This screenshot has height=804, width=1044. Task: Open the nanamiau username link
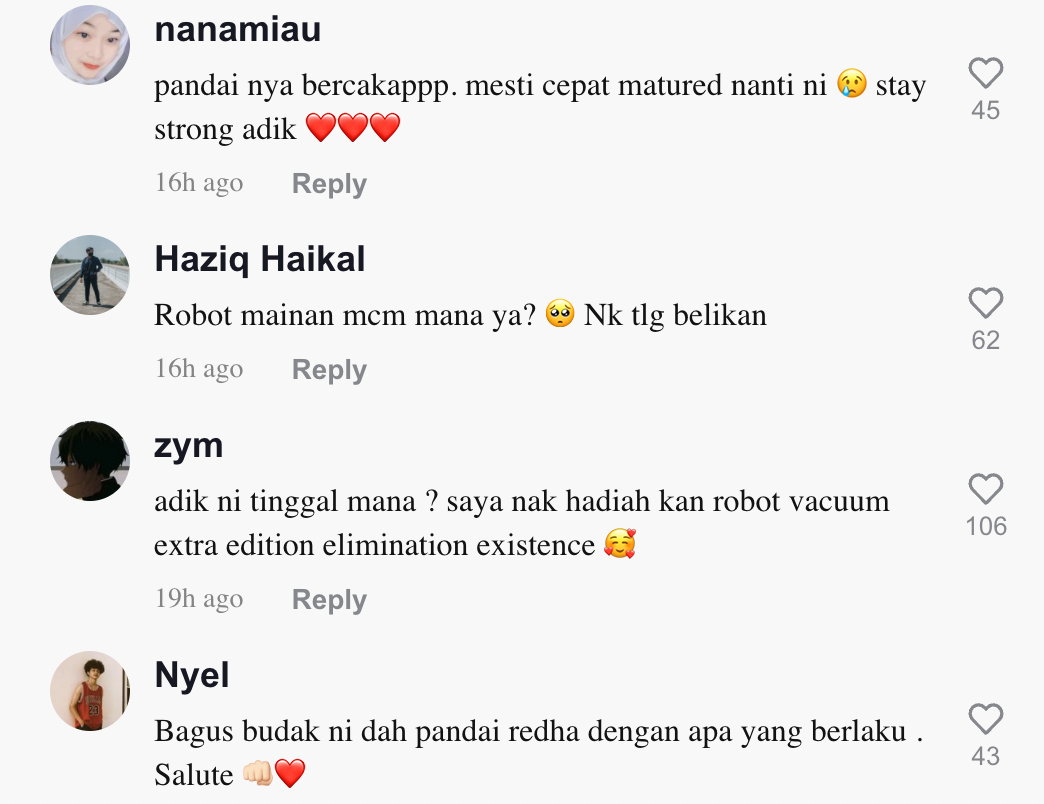pos(238,29)
